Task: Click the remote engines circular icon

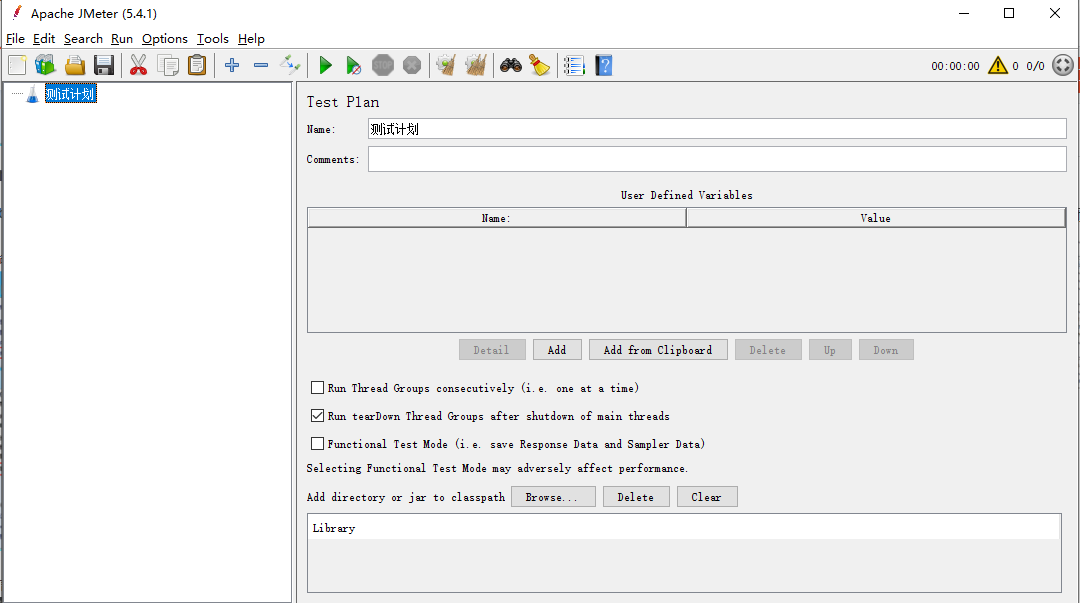Action: coord(1063,65)
